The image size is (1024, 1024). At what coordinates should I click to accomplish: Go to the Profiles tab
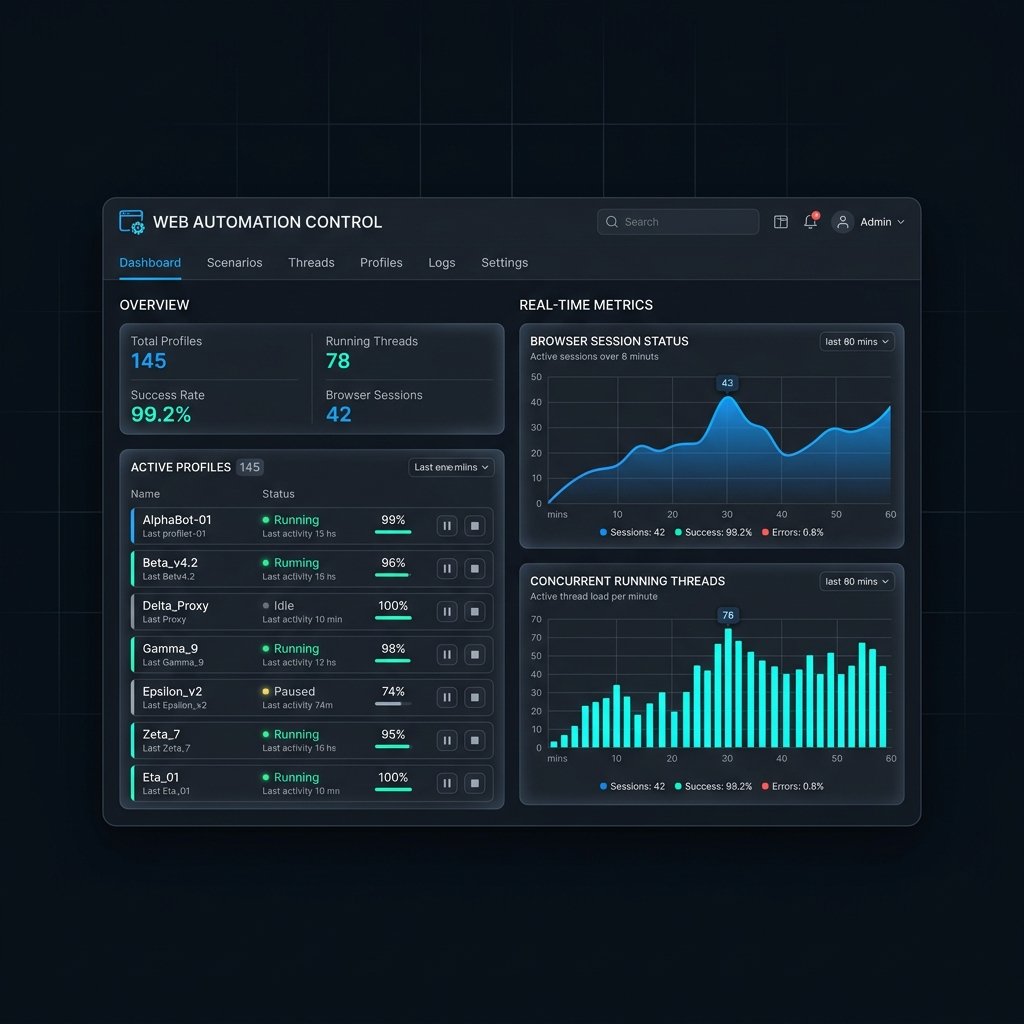pyautogui.click(x=381, y=263)
